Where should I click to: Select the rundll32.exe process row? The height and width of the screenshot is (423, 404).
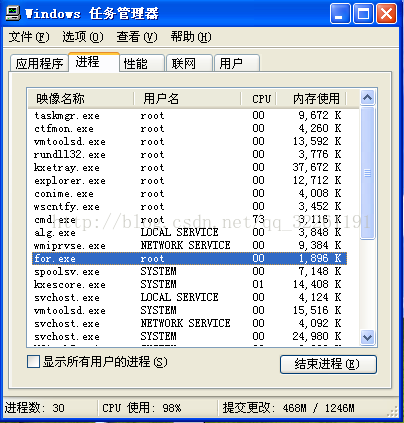click(189, 155)
